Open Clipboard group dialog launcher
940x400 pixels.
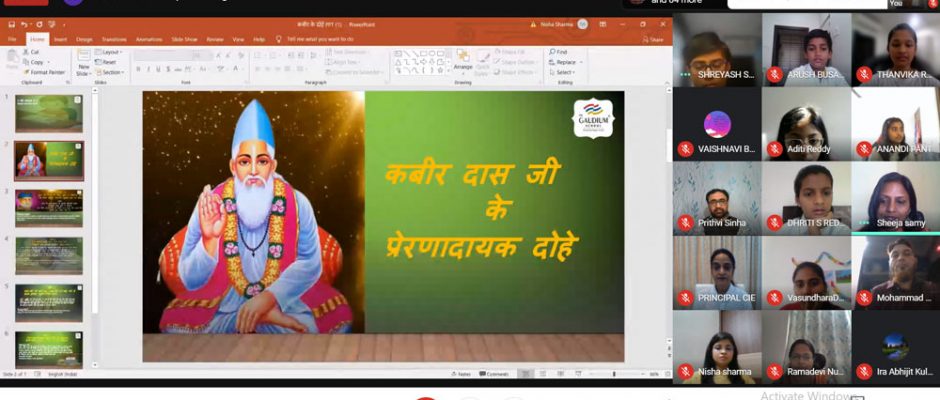click(x=68, y=82)
